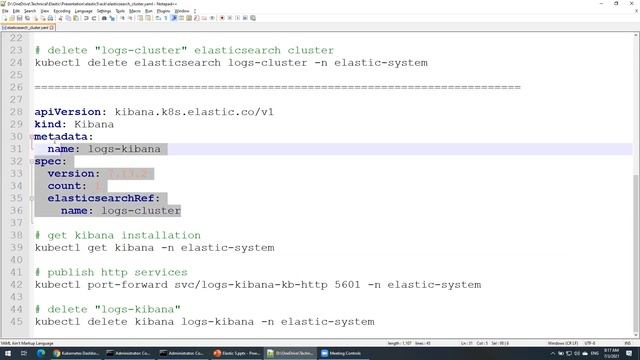Viewport: 640px width, 360px height.
Task: Click the Run Macro Multiple Times icon
Action: click(x=245, y=18)
